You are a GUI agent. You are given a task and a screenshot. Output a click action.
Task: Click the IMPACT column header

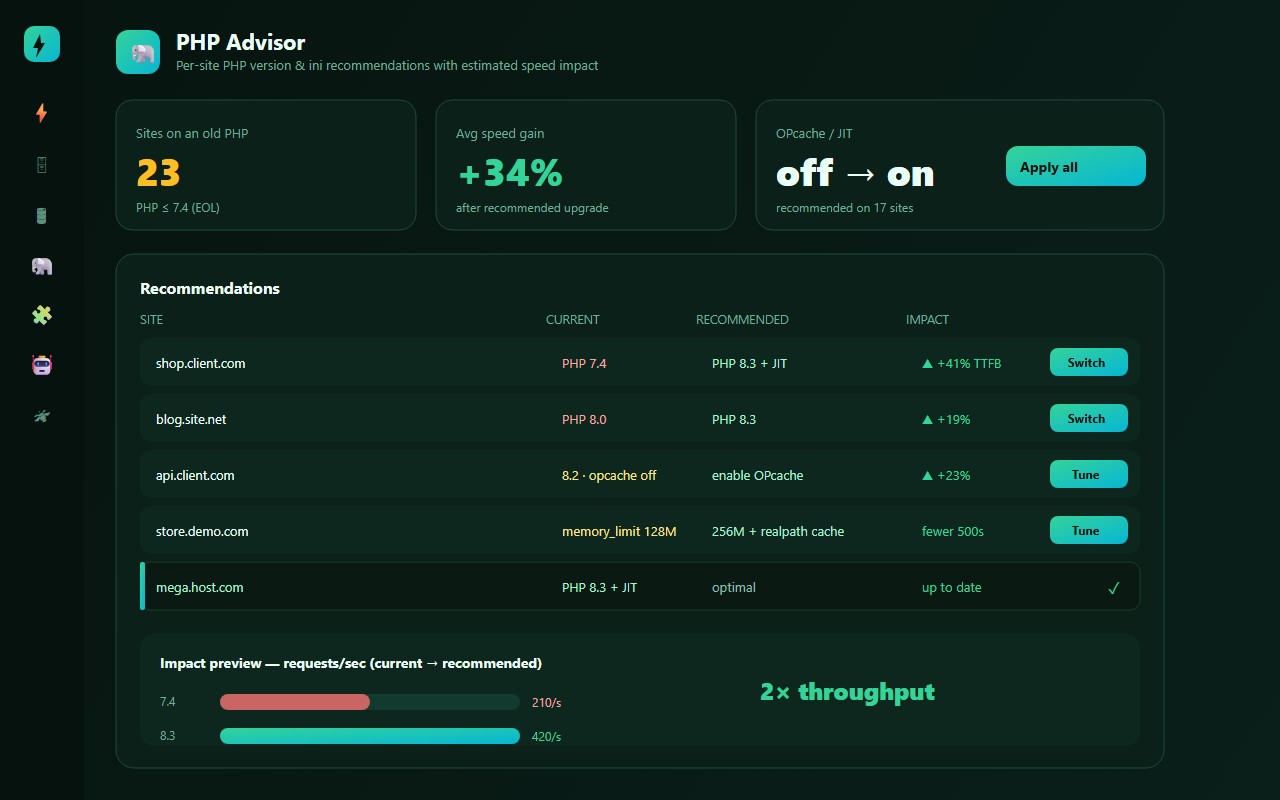927,320
